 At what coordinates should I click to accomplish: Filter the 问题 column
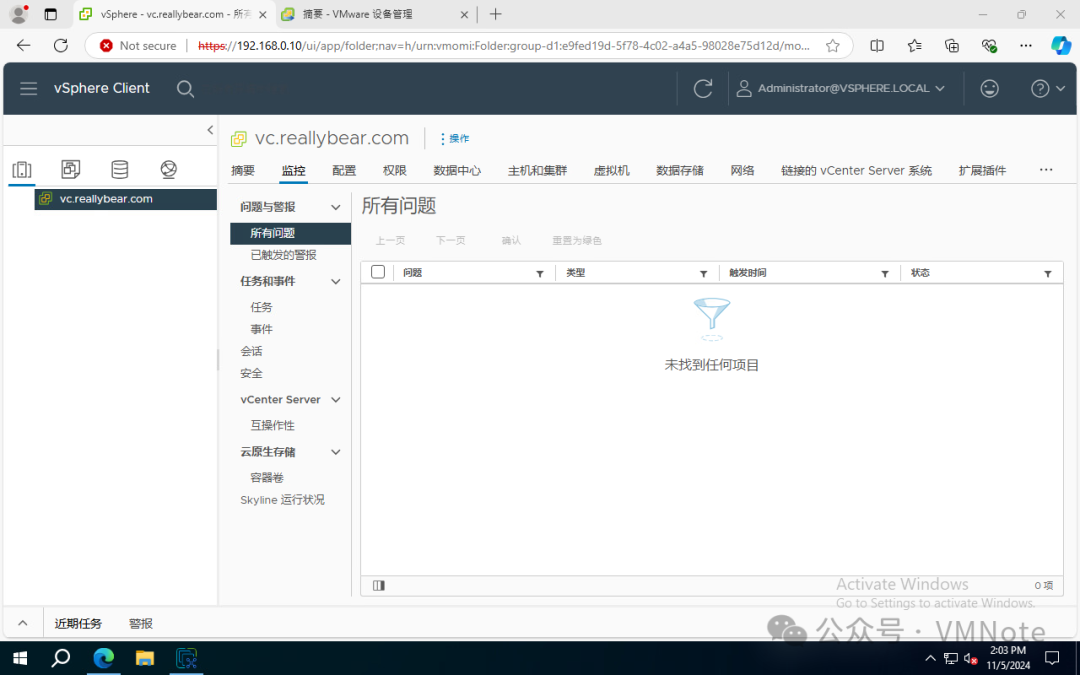[x=540, y=273]
